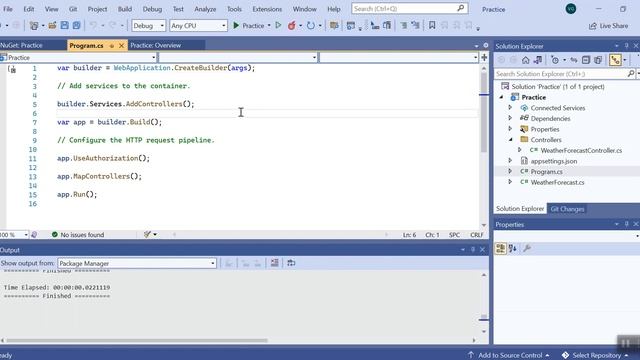Image resolution: width=640 pixels, height=360 pixels.
Task: Click the Home icon in Solution Explorer
Action: point(525,60)
